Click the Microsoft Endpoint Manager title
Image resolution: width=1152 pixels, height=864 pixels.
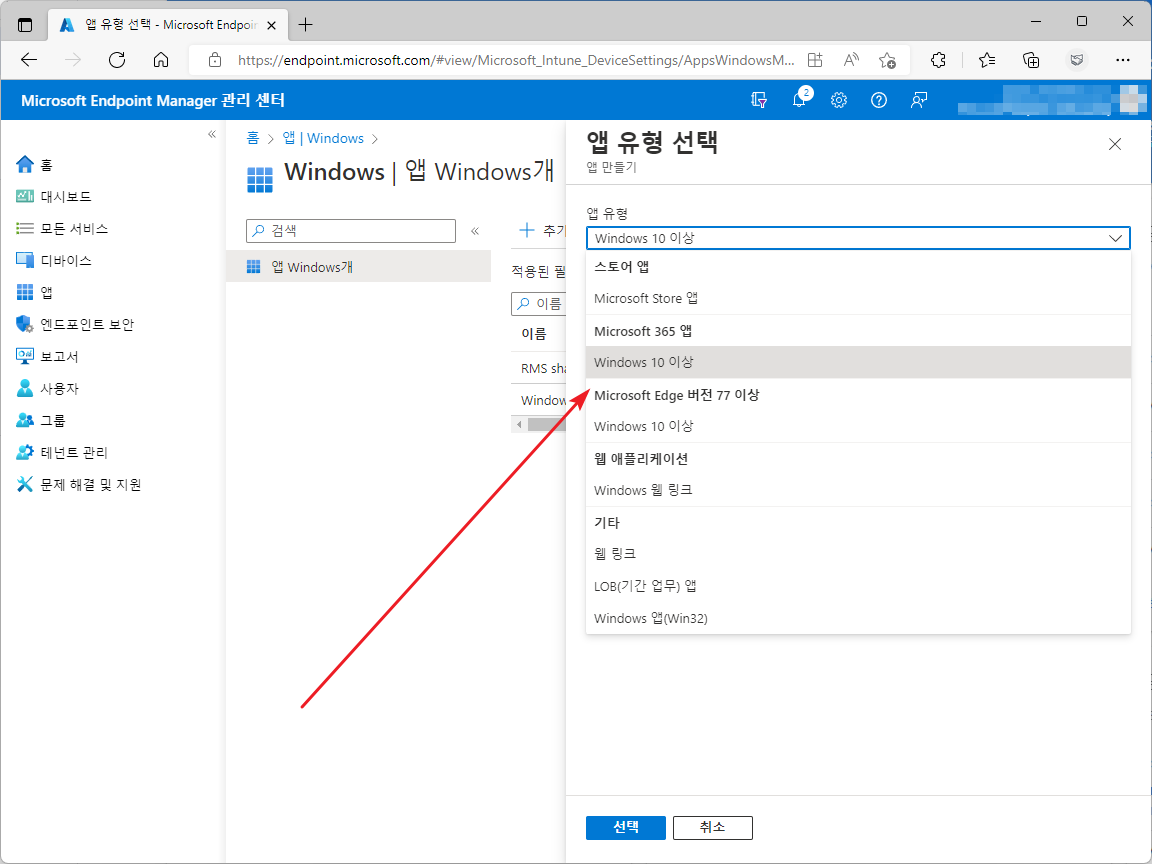tap(153, 101)
